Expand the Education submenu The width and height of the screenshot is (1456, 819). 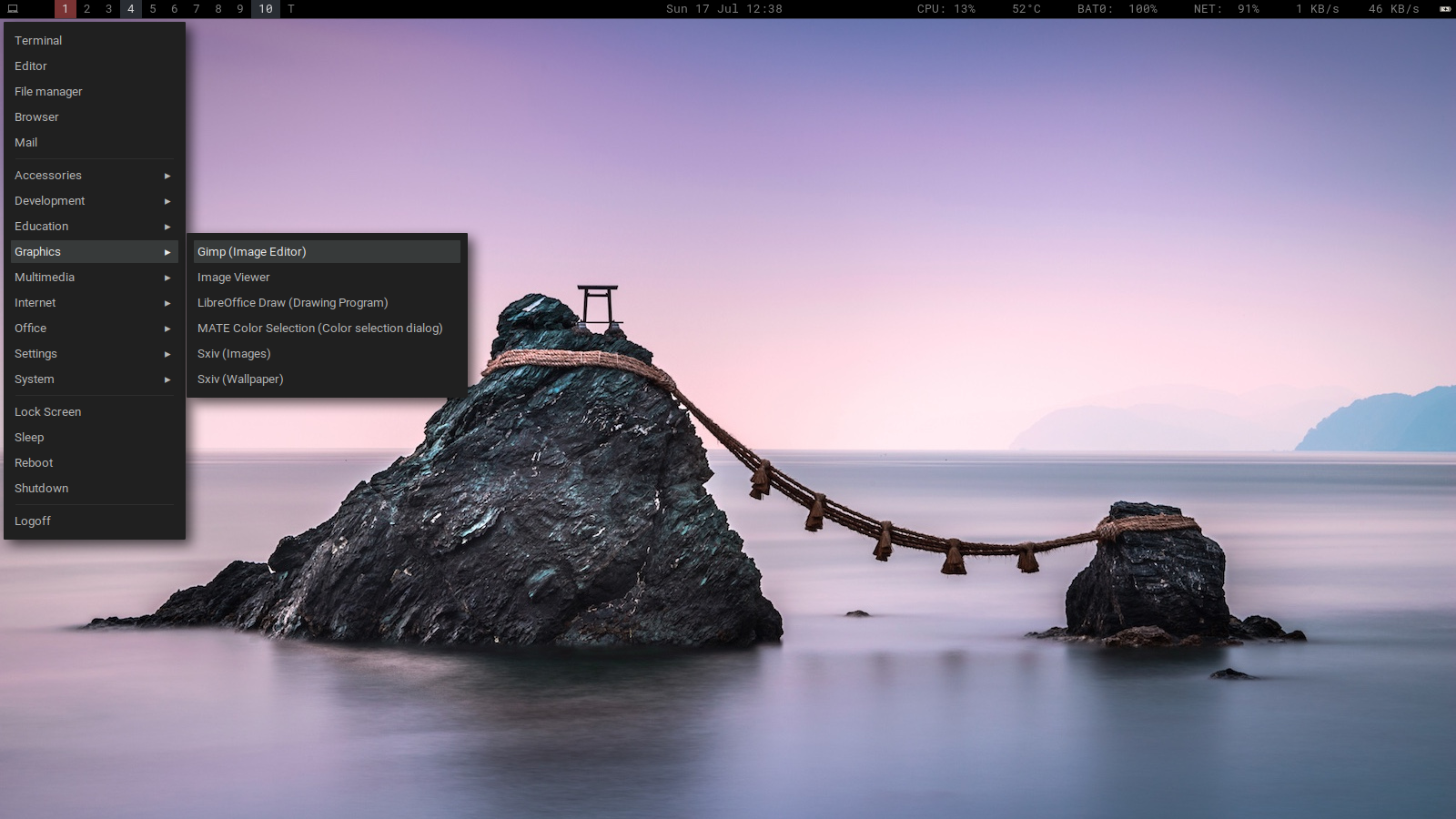[95, 227]
